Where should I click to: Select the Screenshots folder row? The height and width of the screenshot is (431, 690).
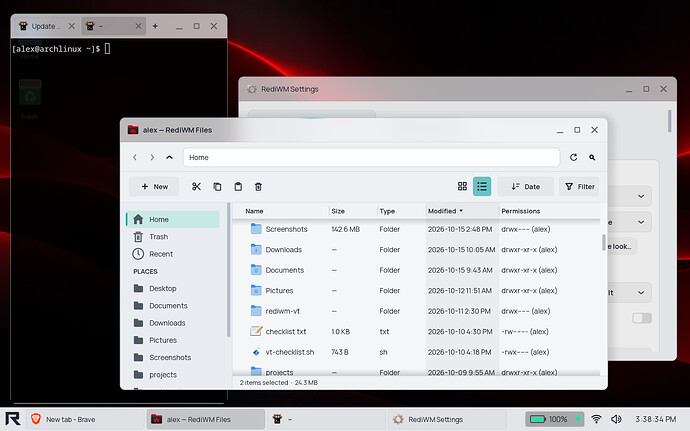(x=416, y=229)
